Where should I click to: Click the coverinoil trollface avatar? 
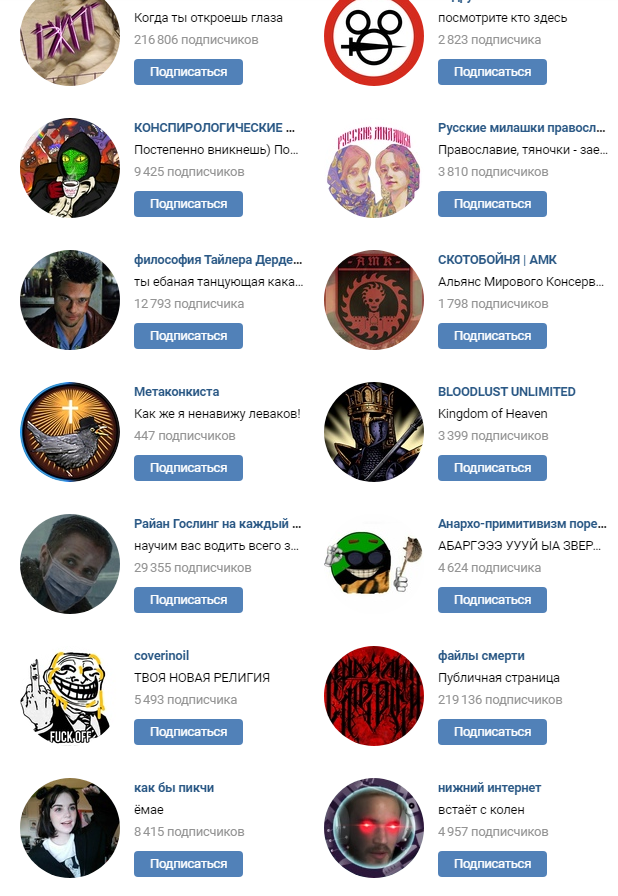[70, 696]
